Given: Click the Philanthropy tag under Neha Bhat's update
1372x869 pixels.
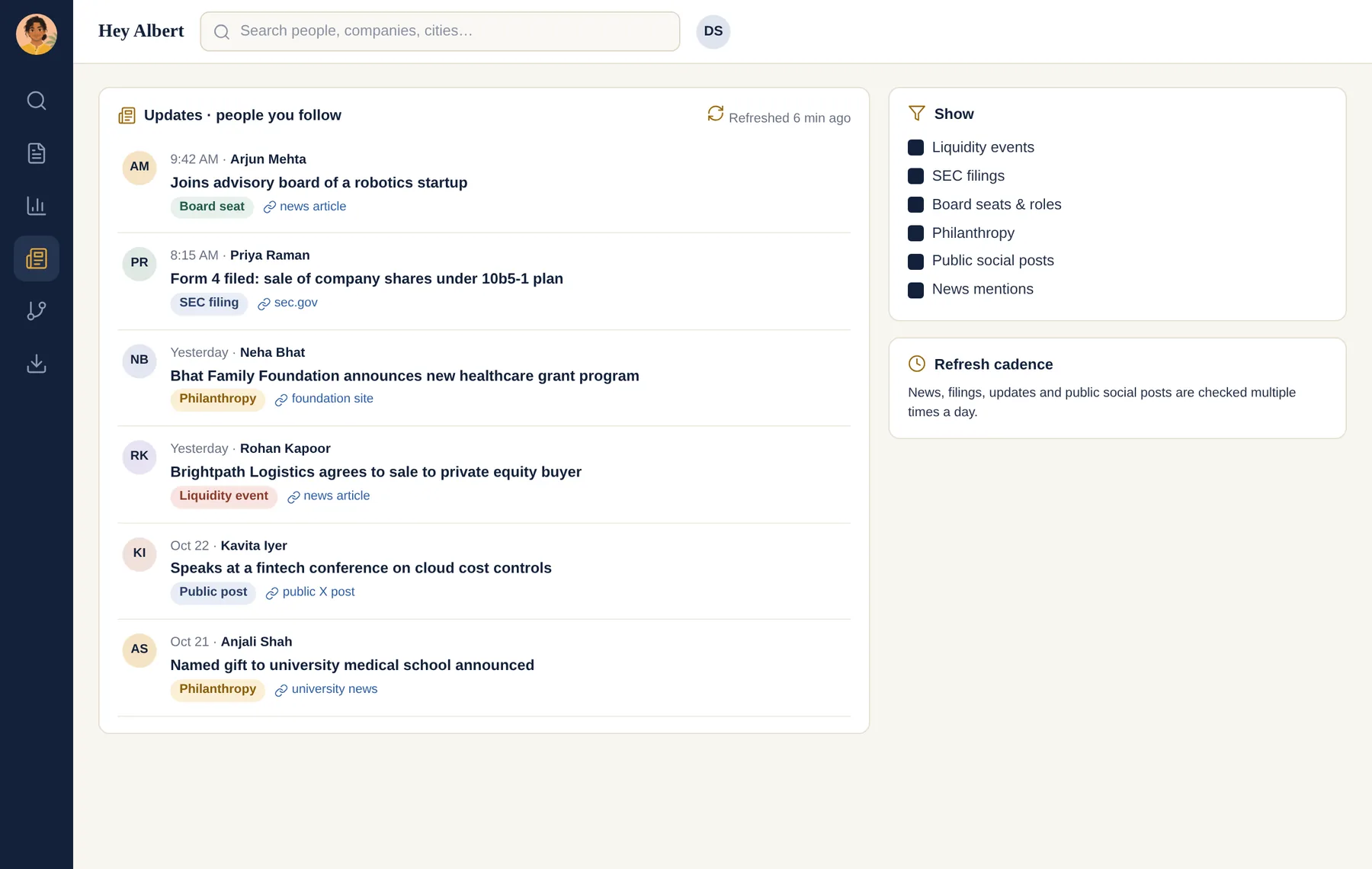Looking at the screenshot, I should pos(218,399).
